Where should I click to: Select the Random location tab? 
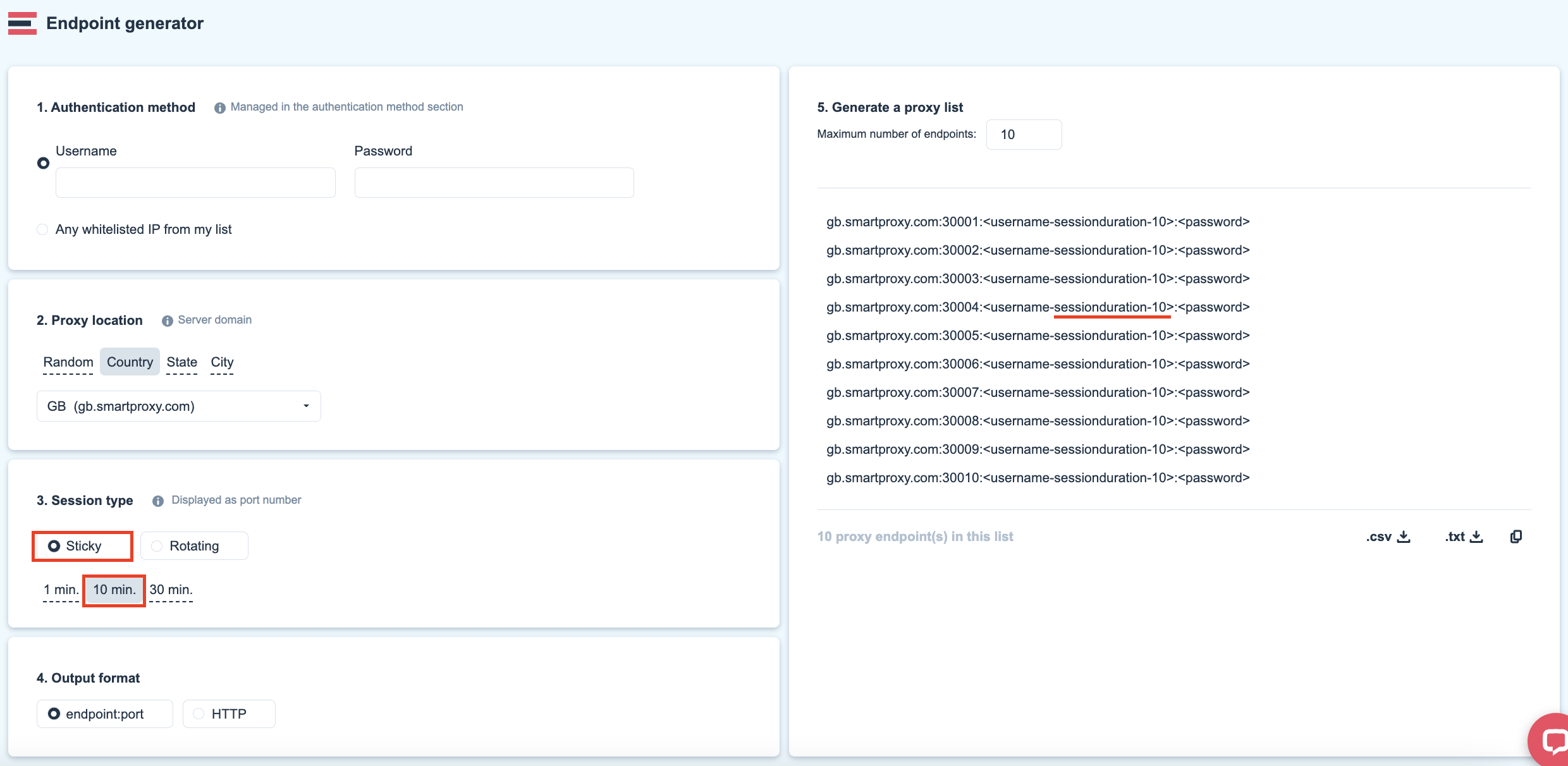click(x=68, y=362)
